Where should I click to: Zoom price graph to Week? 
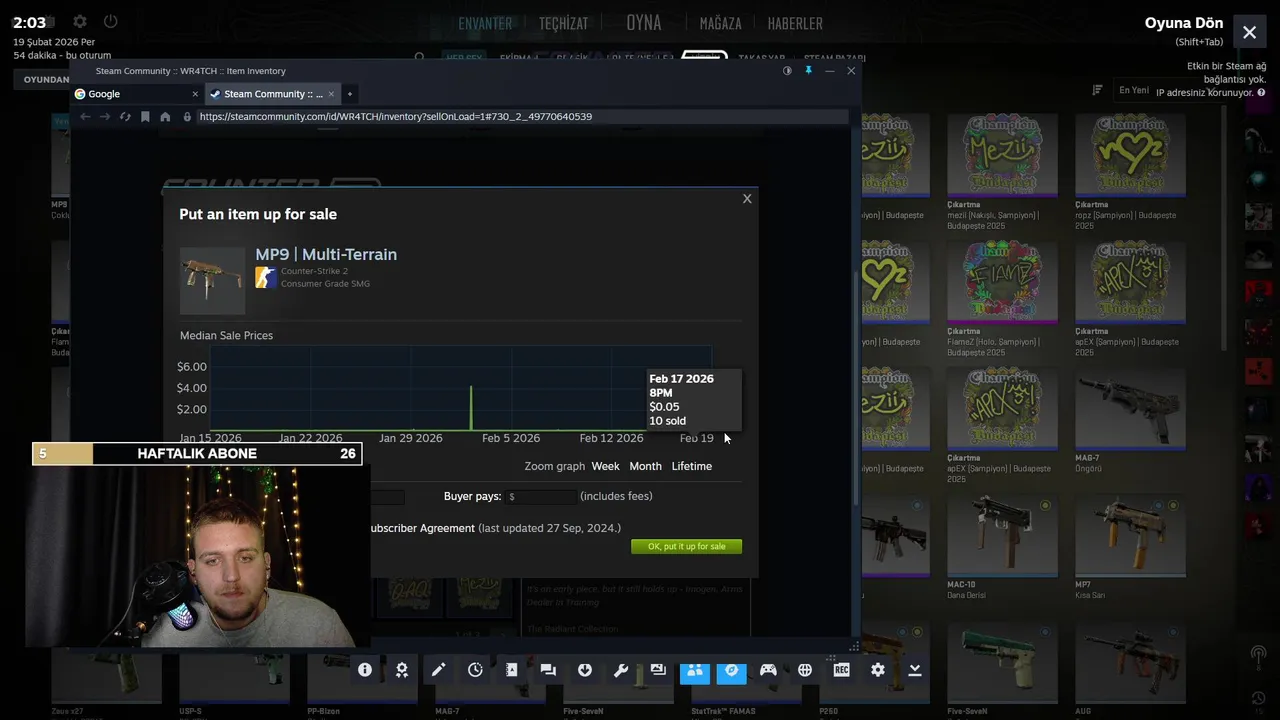(x=605, y=466)
